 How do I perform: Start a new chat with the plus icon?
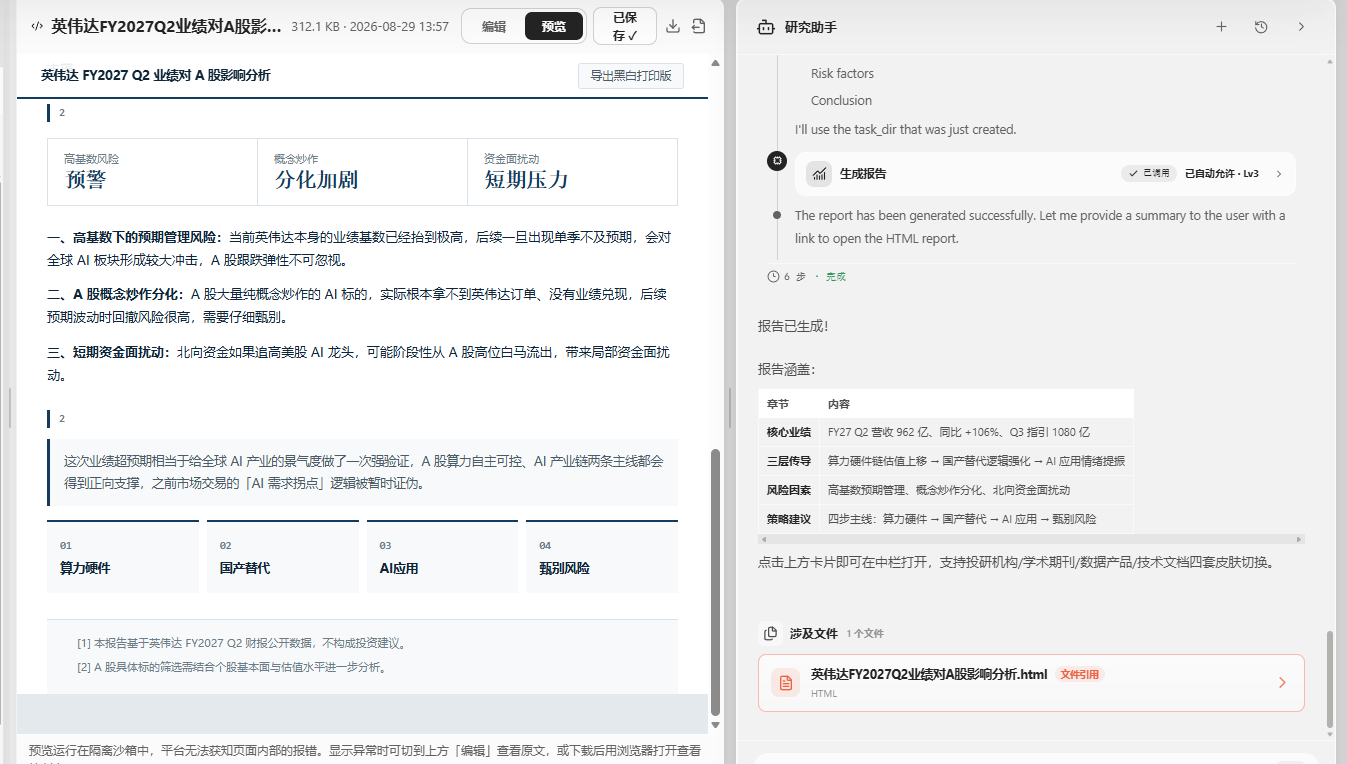pyautogui.click(x=1221, y=27)
